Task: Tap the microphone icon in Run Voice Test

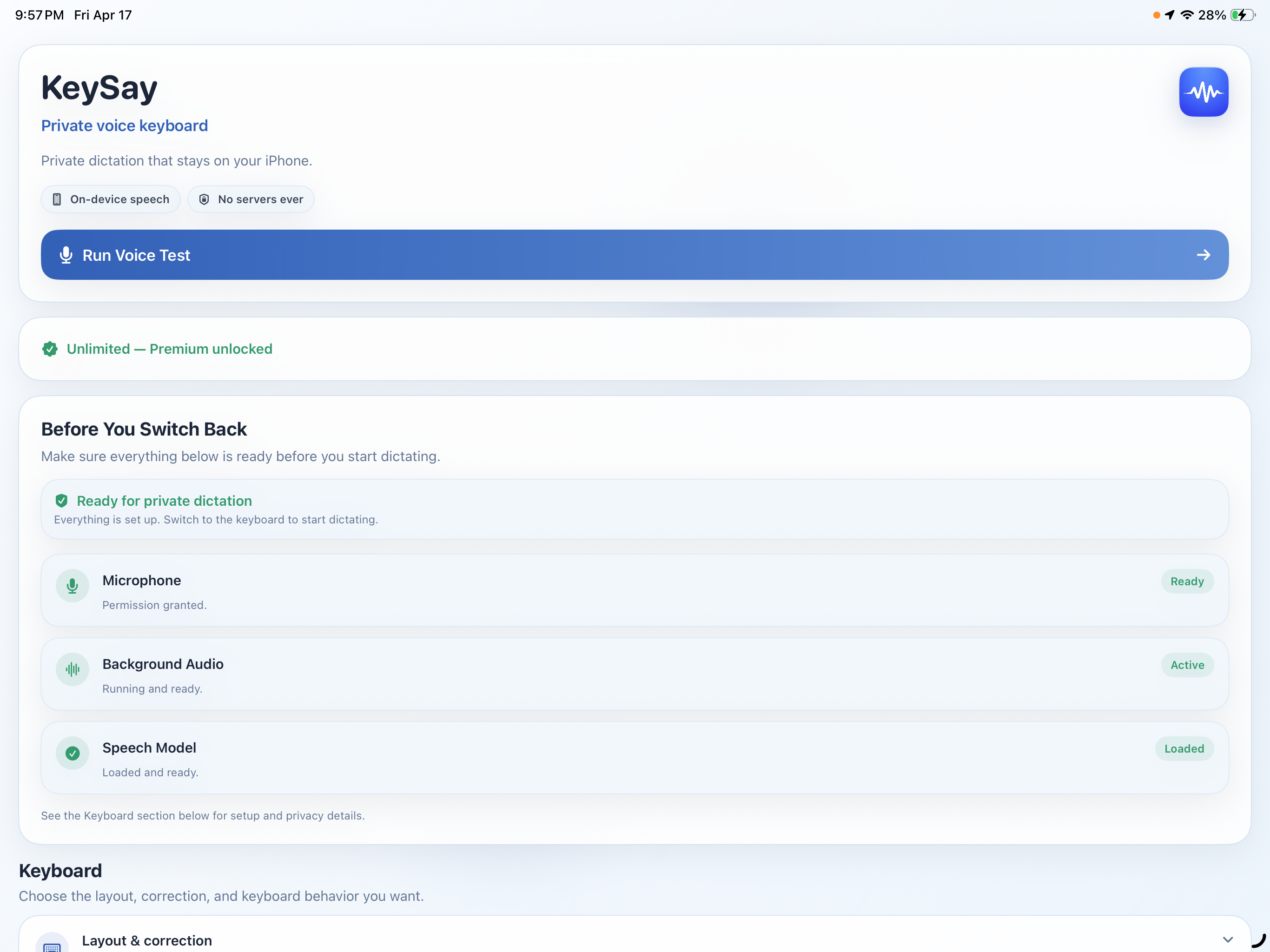Action: [x=66, y=255]
